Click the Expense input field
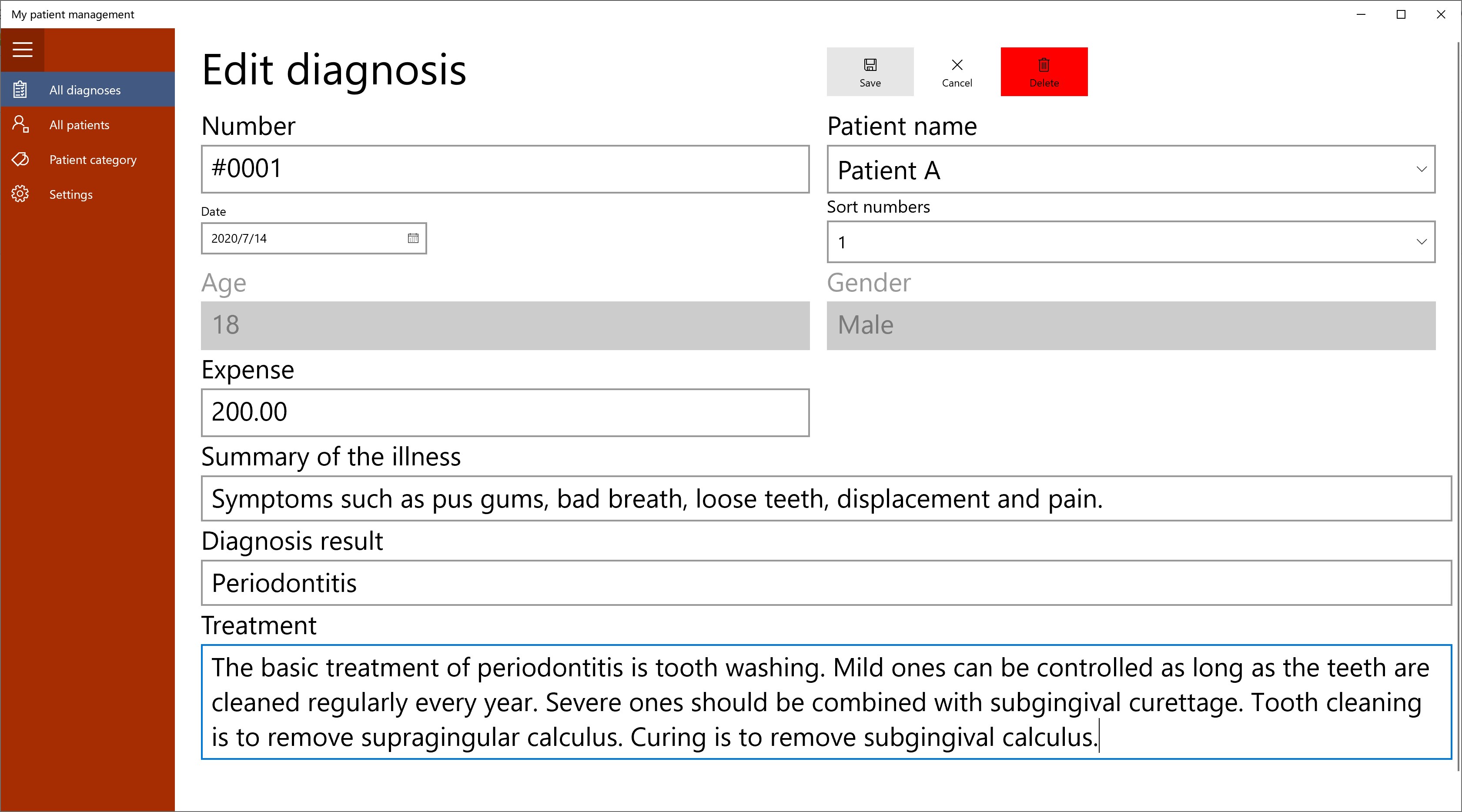This screenshot has height=812, width=1462. [x=505, y=413]
